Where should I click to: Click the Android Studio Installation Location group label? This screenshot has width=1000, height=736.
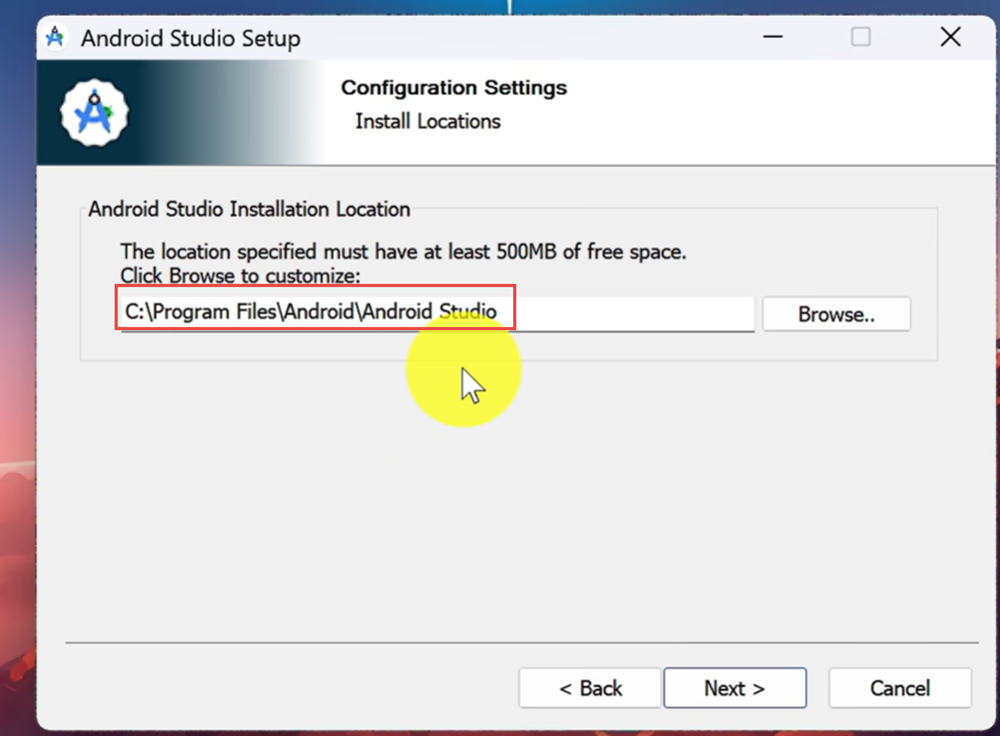tap(249, 209)
